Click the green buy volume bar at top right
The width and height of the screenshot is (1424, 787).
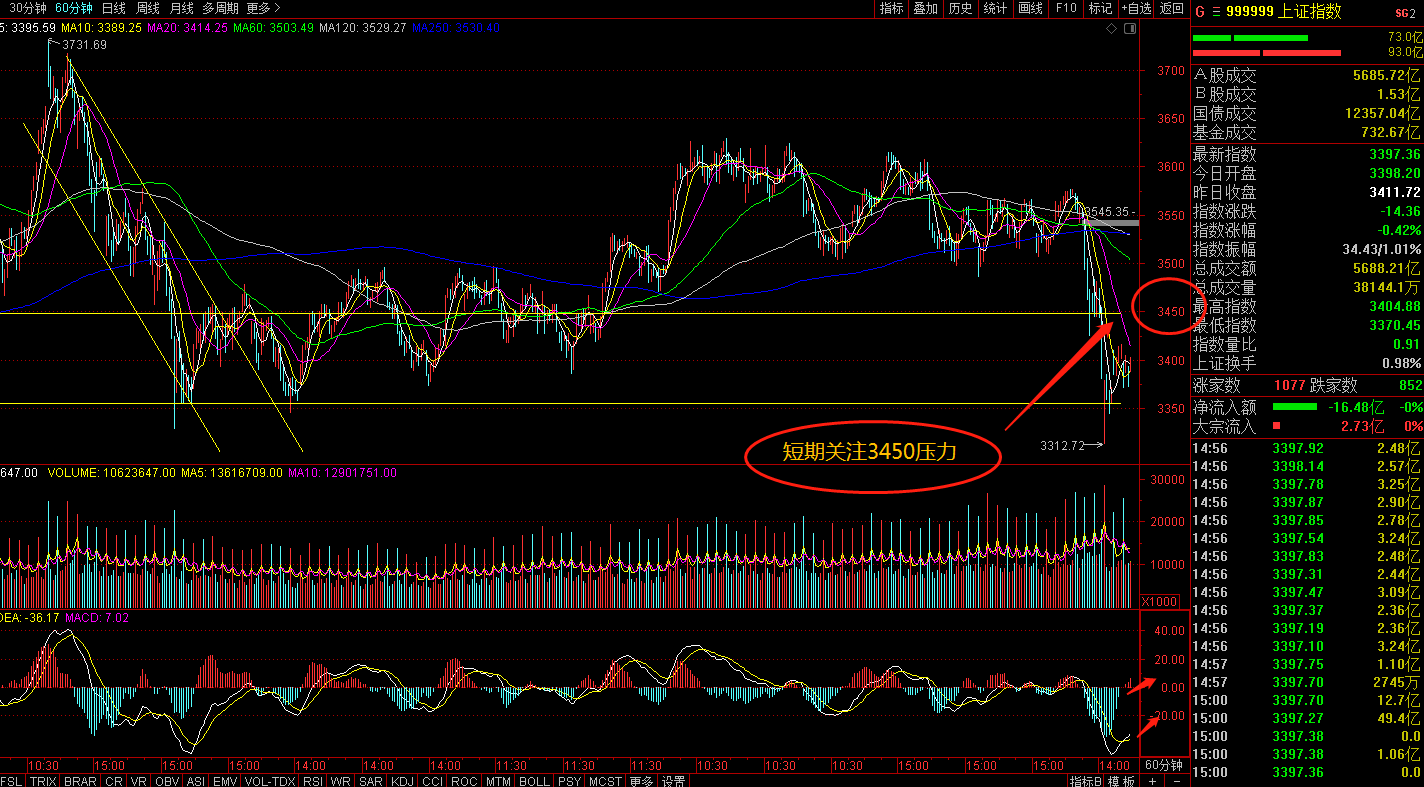[1250, 38]
